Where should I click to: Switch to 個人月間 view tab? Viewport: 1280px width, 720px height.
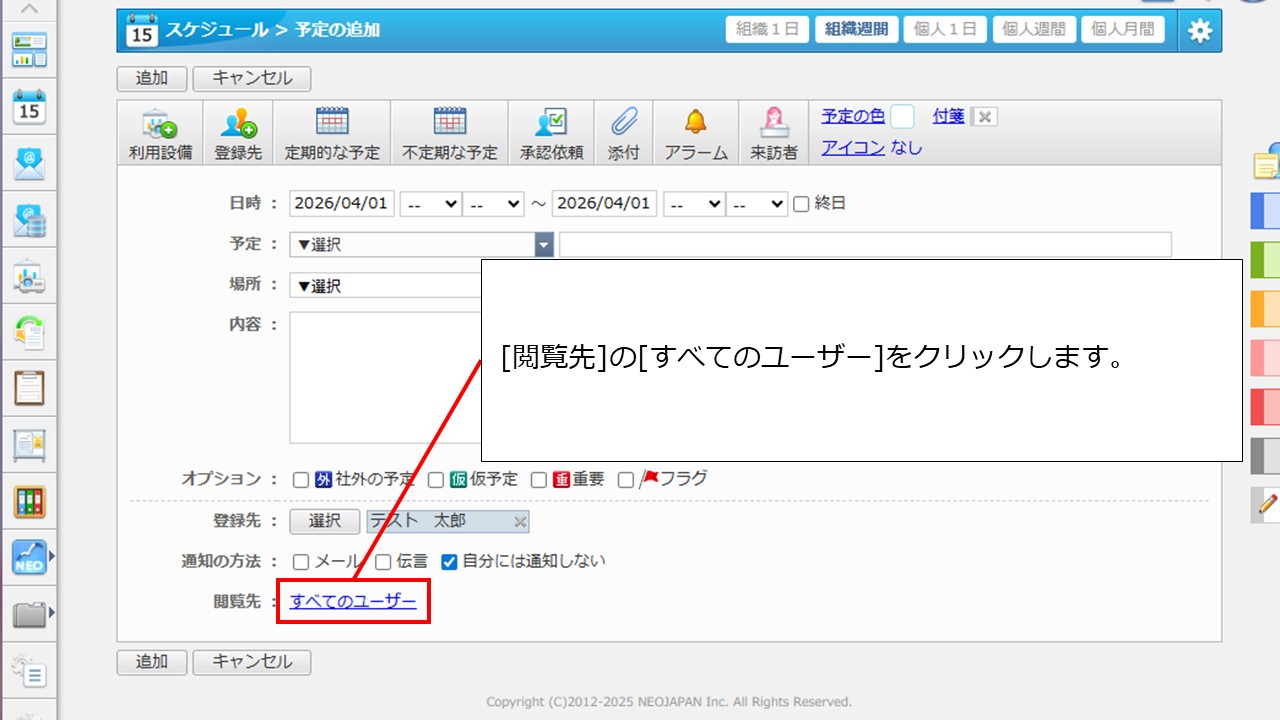click(x=1123, y=30)
